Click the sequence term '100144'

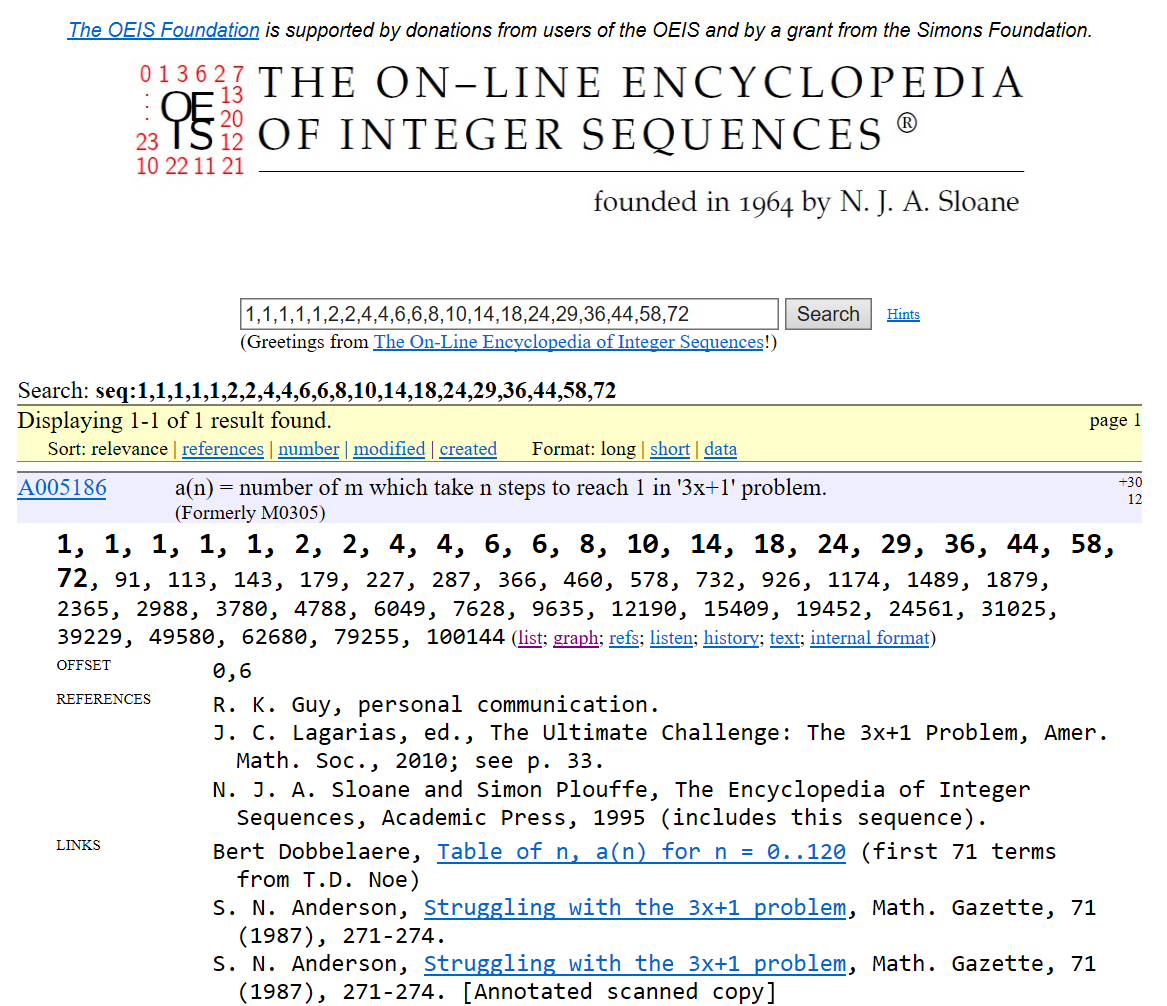coord(465,637)
